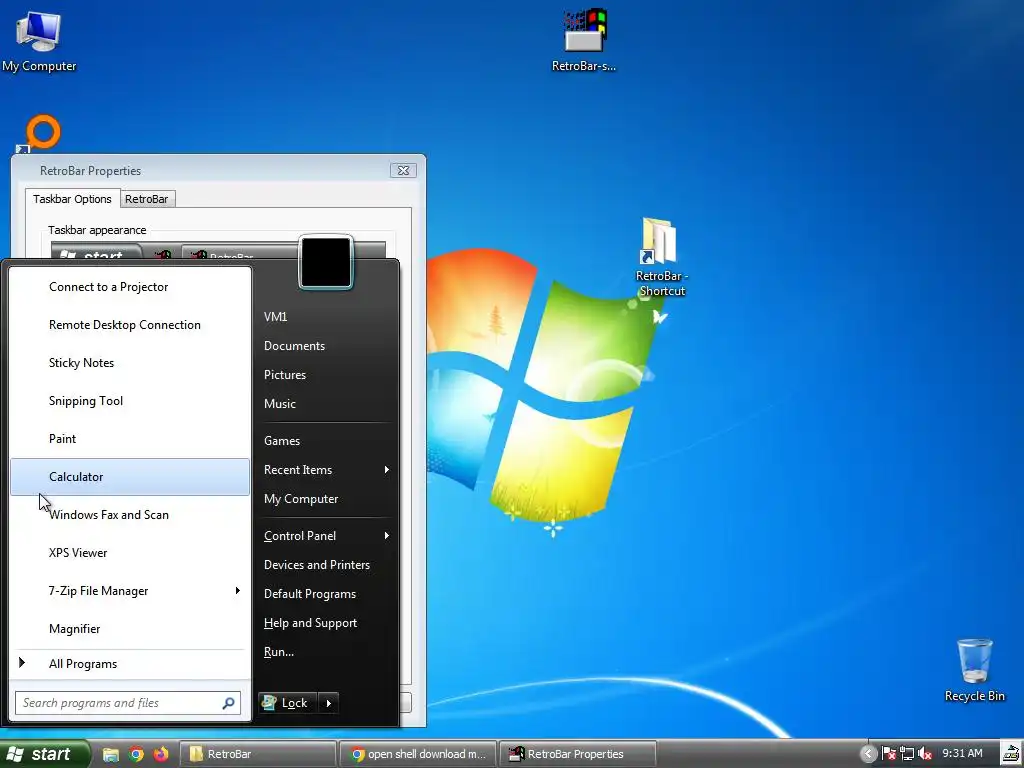
Task: Open My Computer from Start menu
Action: (327, 499)
